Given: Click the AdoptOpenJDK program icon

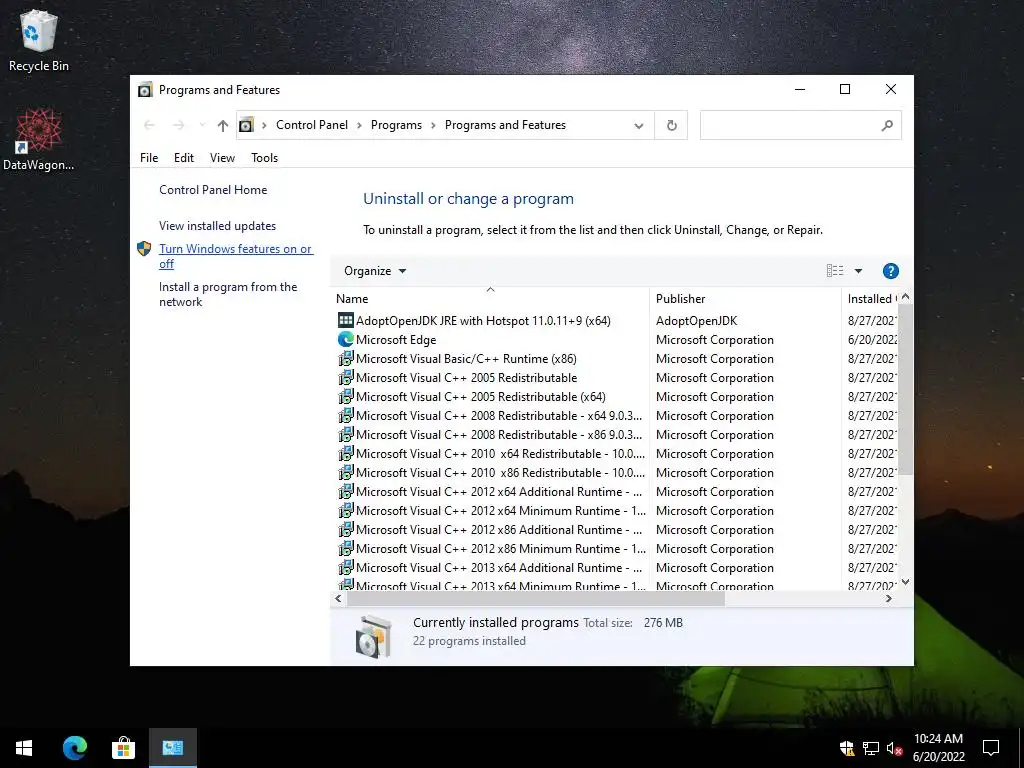Looking at the screenshot, I should (x=345, y=321).
